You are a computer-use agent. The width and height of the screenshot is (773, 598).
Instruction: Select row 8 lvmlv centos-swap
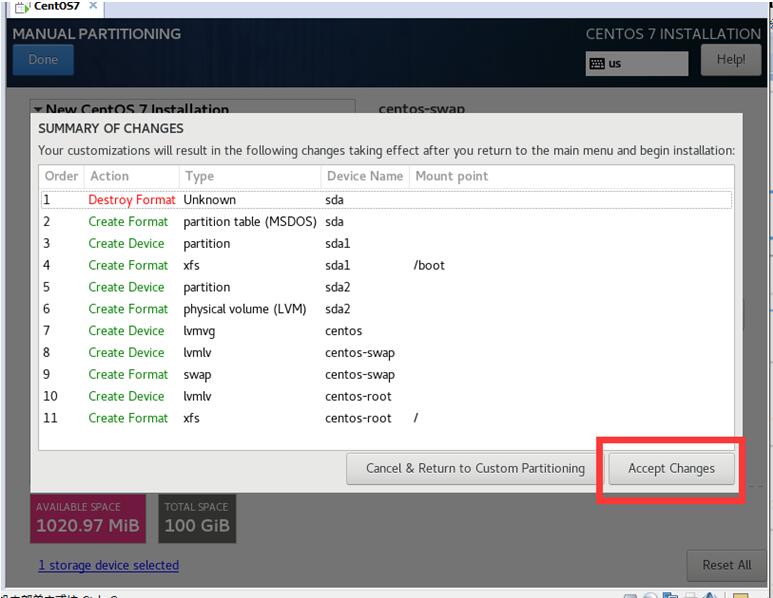click(386, 352)
